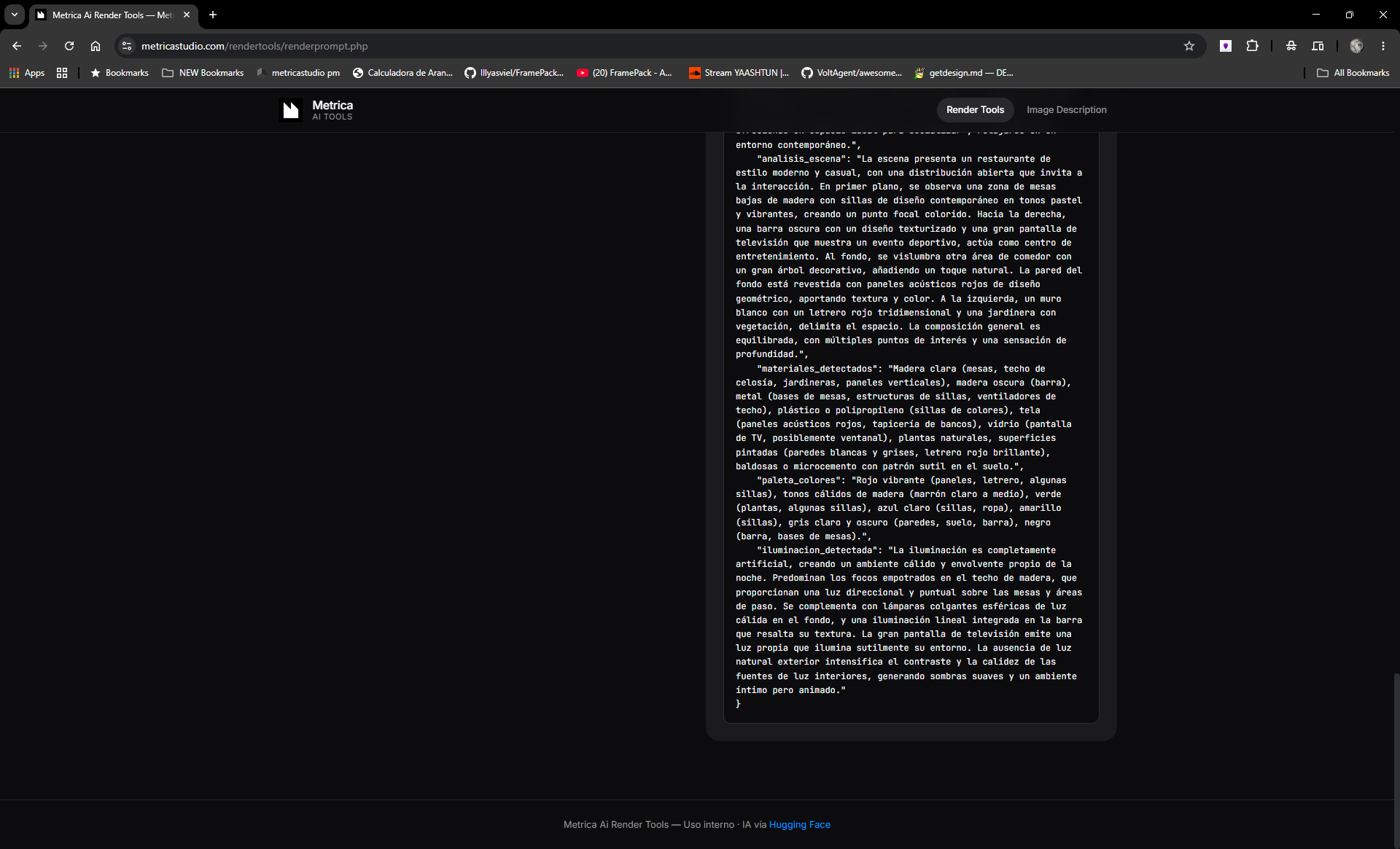Open the metricastudio pm bookmark
Screen dimensions: 1400x849
tap(298, 73)
